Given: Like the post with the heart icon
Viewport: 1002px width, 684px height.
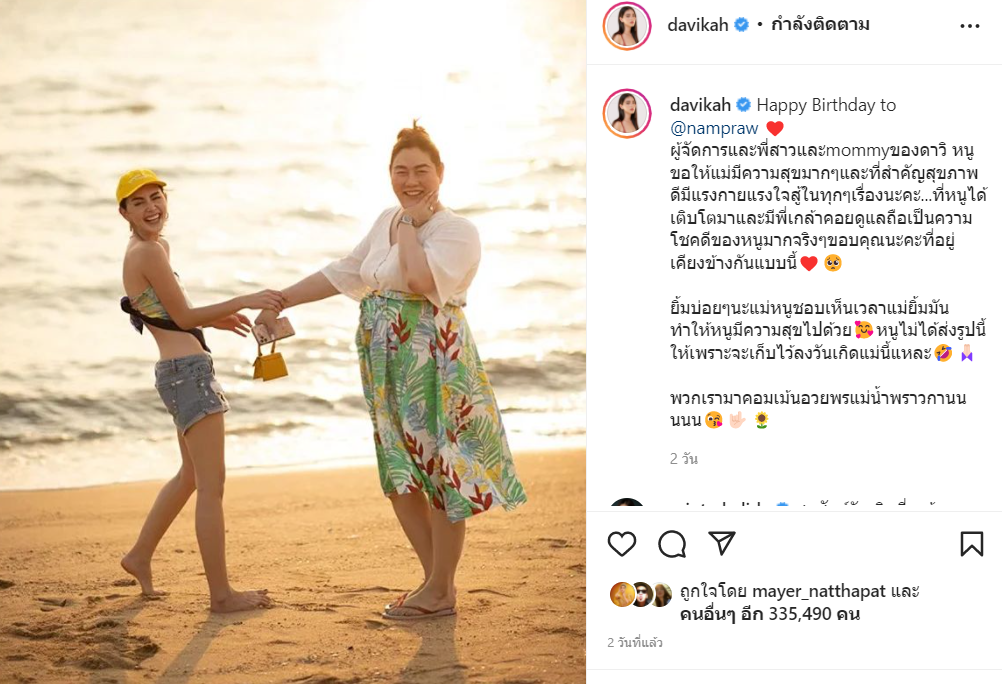Looking at the screenshot, I should (621, 544).
